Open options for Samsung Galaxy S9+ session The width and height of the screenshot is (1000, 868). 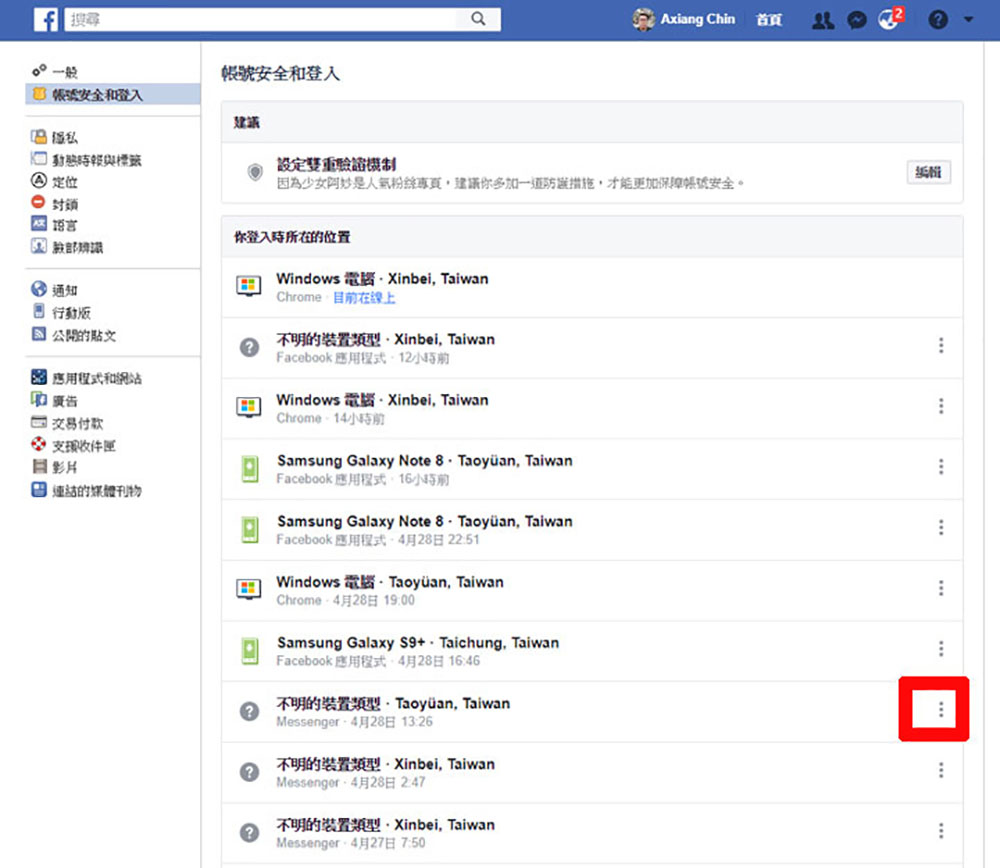[941, 649]
